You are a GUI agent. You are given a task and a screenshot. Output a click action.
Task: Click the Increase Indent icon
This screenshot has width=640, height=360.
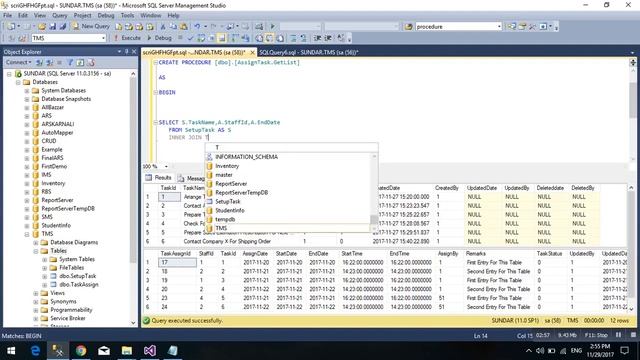click(328, 38)
